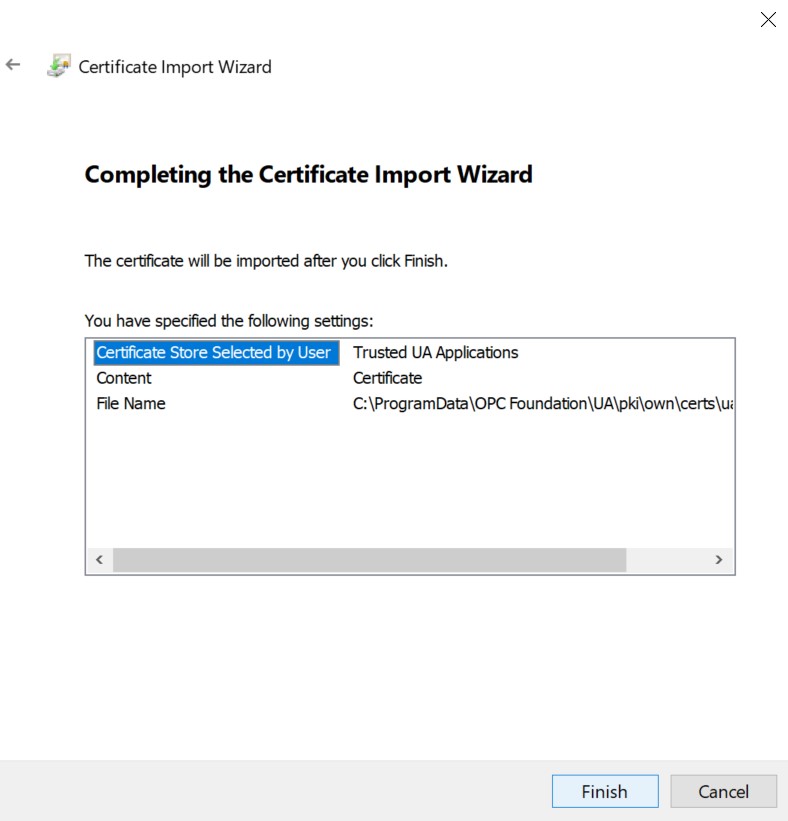Click the Certificate value beside Content
Viewport: 788px width, 821px height.
click(387, 378)
